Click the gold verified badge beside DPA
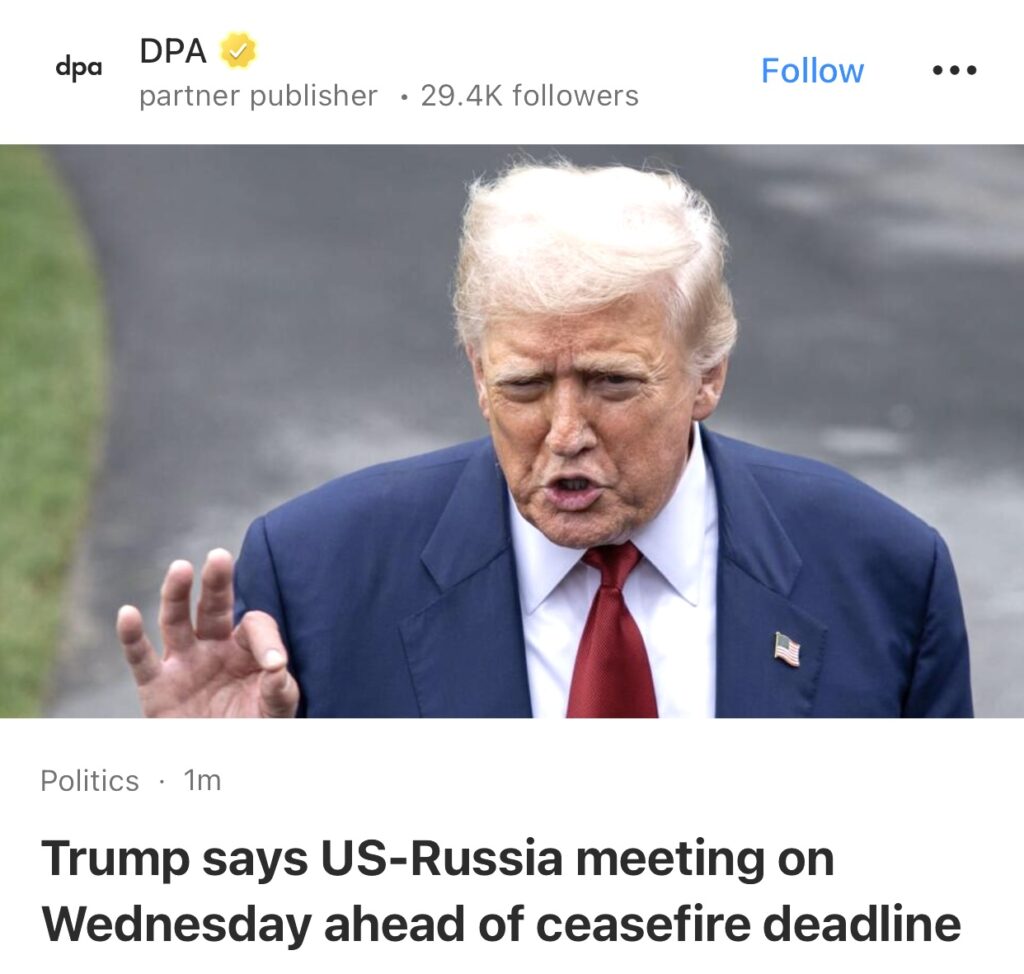This screenshot has height=974, width=1024. 238,51
